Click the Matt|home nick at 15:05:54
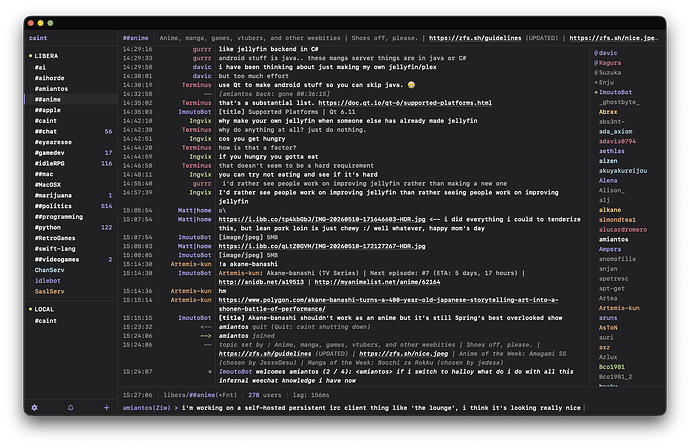The image size is (690, 447). 195,210
